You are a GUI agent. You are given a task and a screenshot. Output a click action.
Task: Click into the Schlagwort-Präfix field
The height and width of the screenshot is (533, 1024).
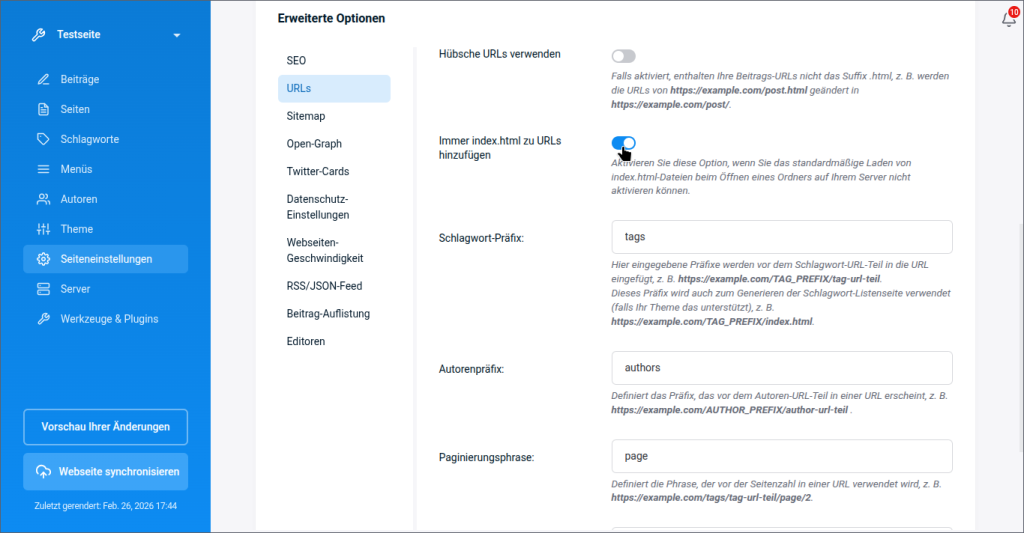coord(781,237)
